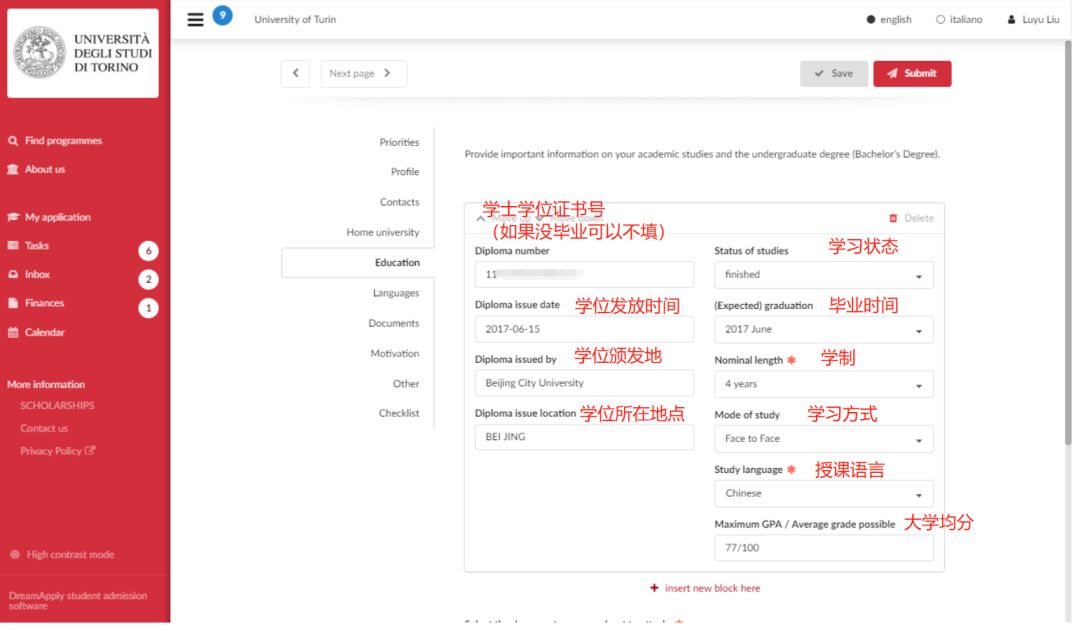Screen dimensions: 1080x639
Task: Open the Profile section tab
Action: point(405,172)
